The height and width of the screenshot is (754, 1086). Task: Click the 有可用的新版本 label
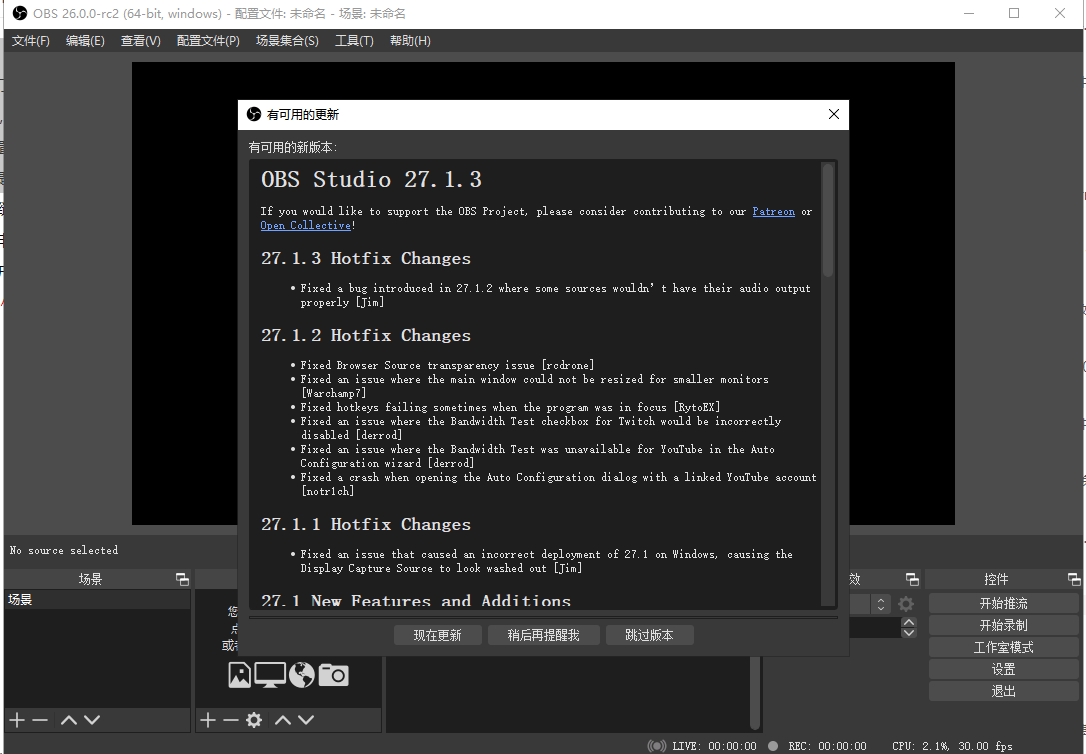click(293, 147)
